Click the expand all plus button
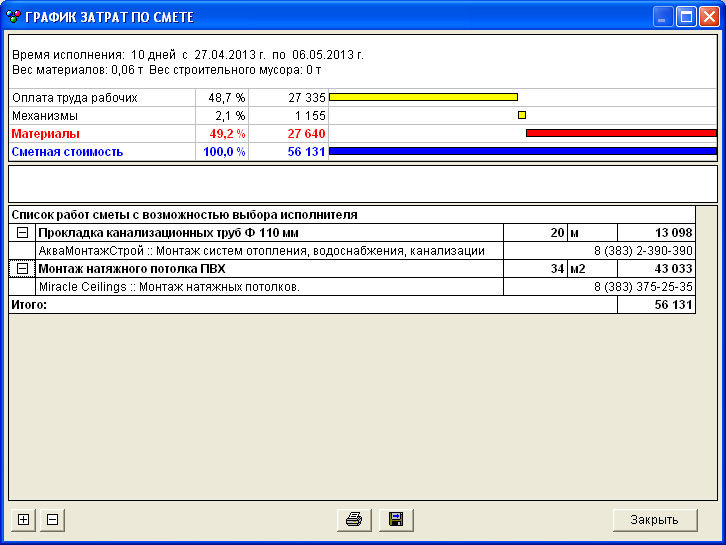This screenshot has width=726, height=545. point(24,519)
